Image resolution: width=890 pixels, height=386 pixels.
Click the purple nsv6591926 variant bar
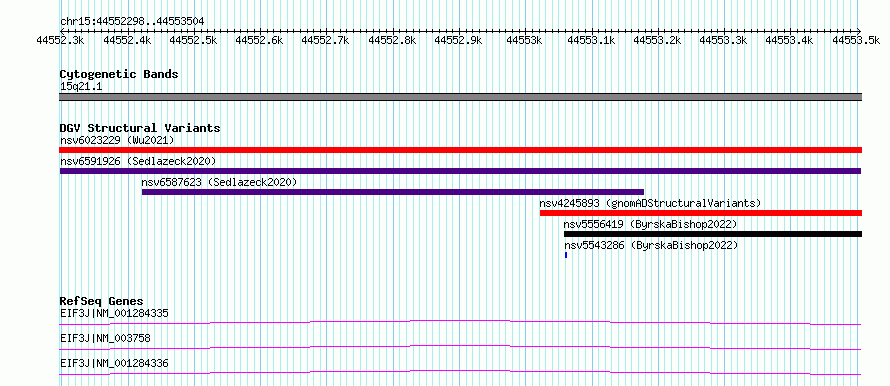460,171
